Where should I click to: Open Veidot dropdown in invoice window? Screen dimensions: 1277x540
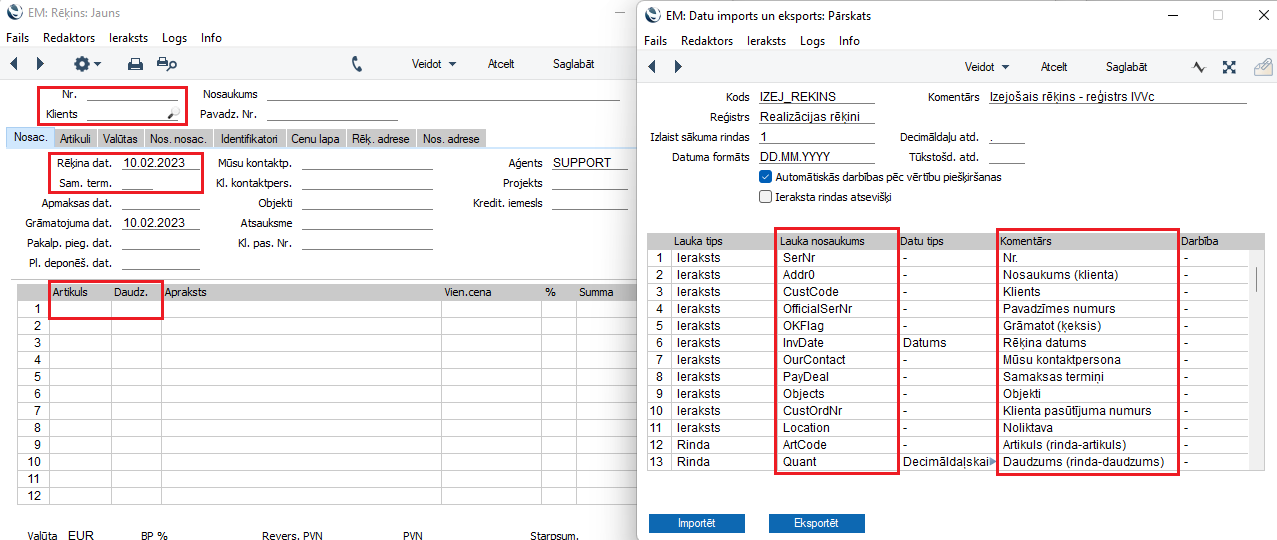point(433,64)
